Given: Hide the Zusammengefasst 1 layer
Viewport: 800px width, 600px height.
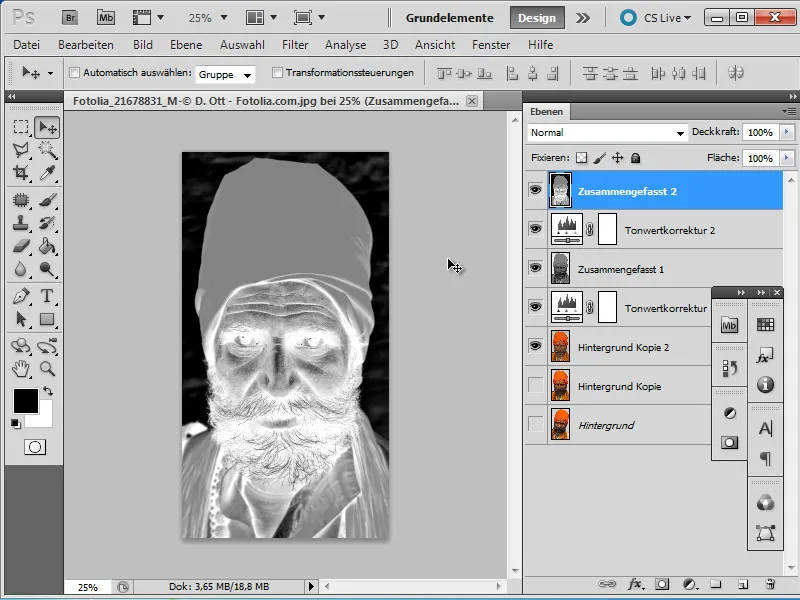Looking at the screenshot, I should click(535, 268).
